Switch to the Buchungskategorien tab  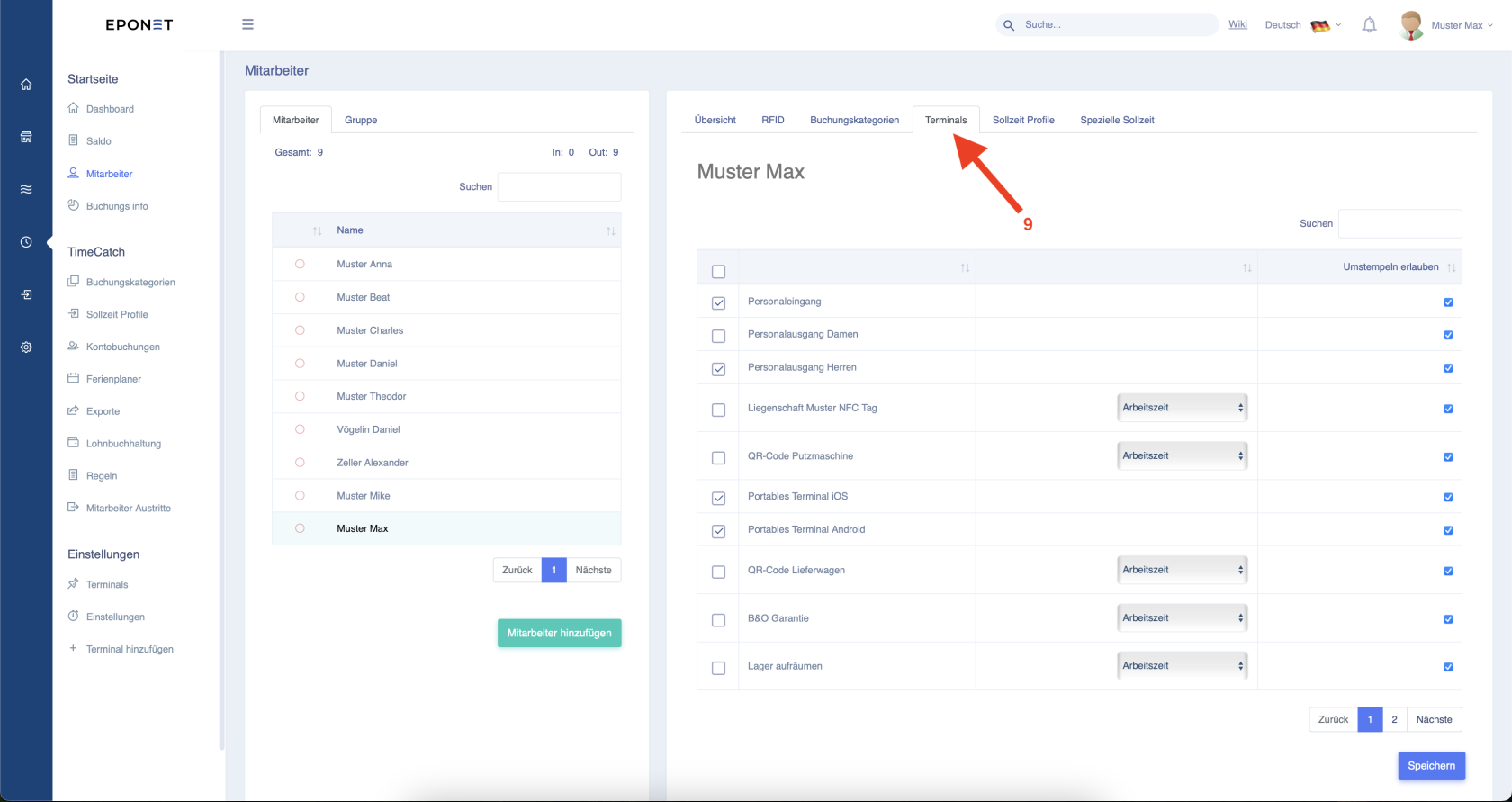pos(854,120)
